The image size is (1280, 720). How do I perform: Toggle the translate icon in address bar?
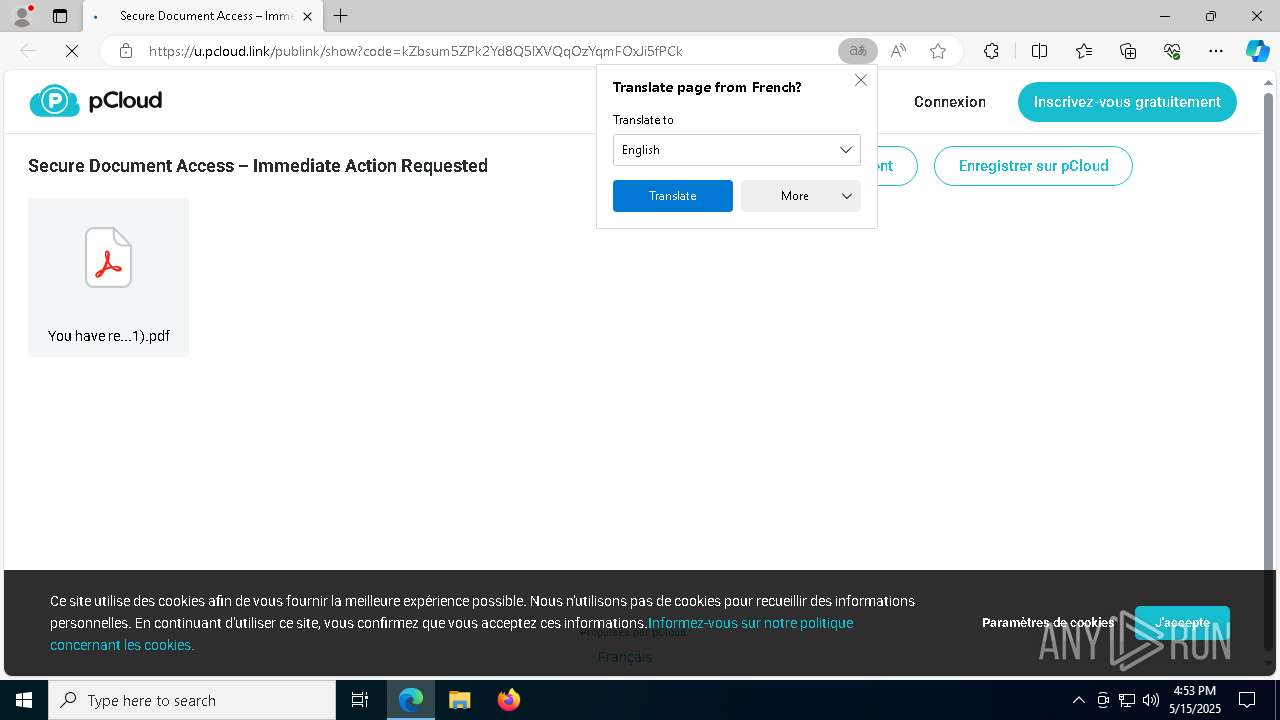(857, 51)
